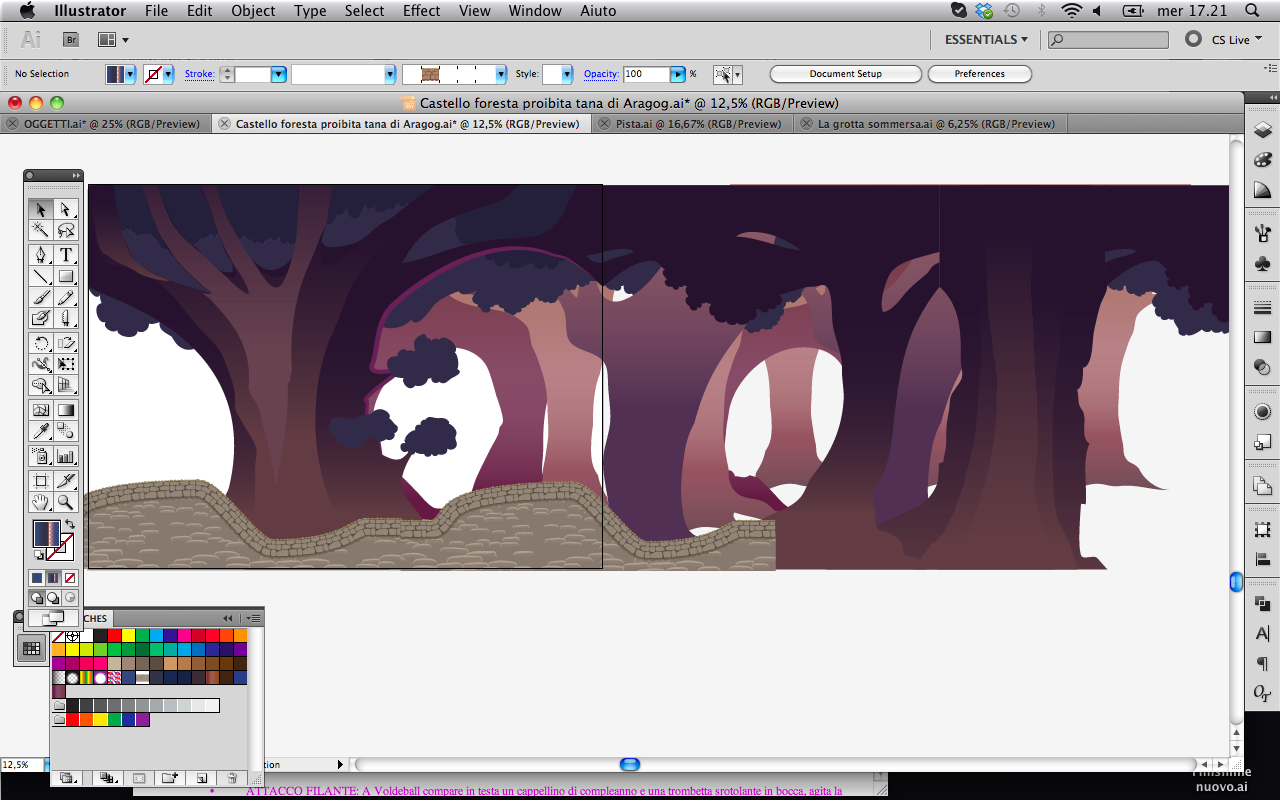The width and height of the screenshot is (1280, 800).
Task: Go to Adobe Bridge
Action: (71, 40)
